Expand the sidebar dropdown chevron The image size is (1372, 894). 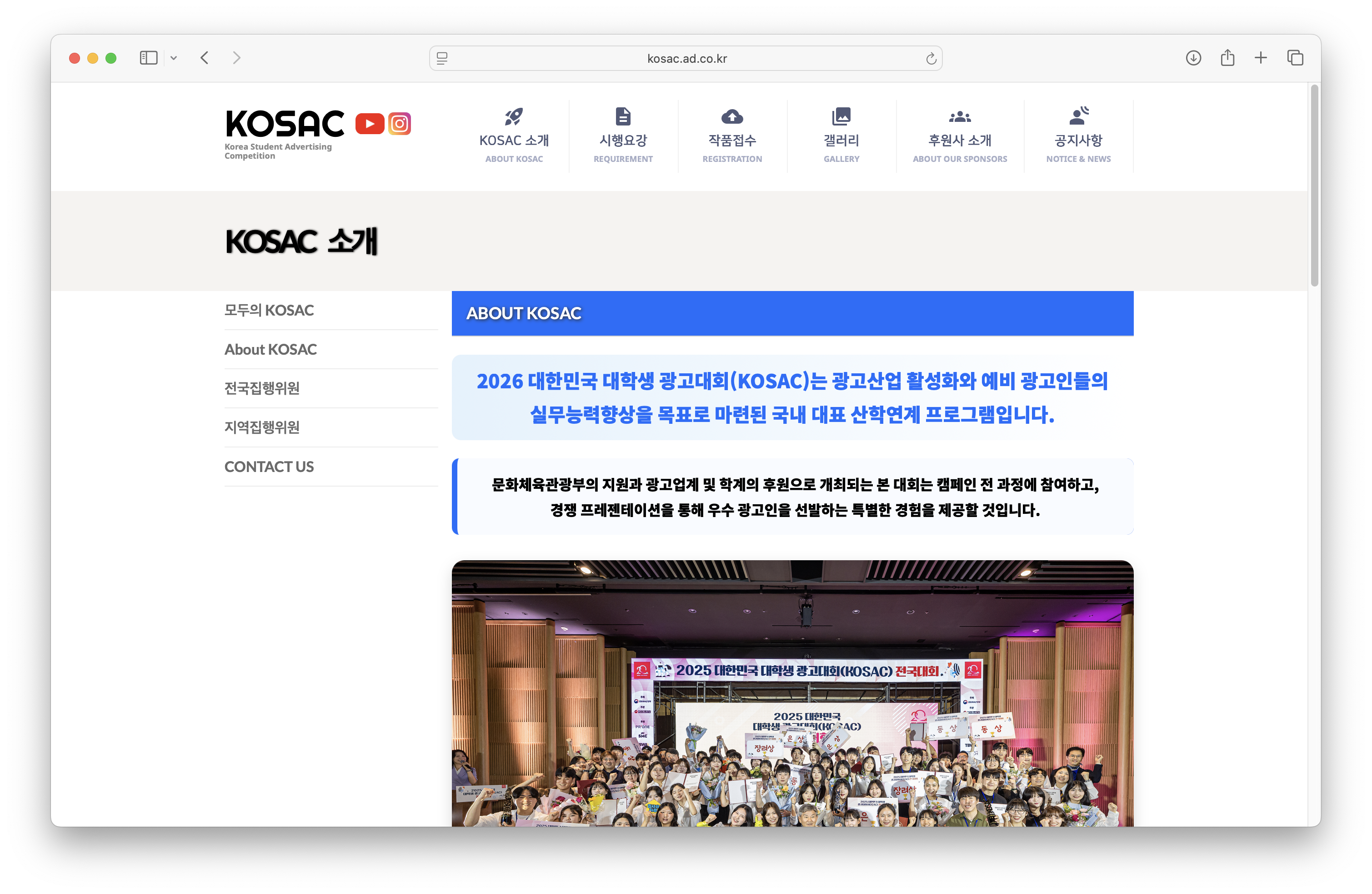(x=174, y=58)
